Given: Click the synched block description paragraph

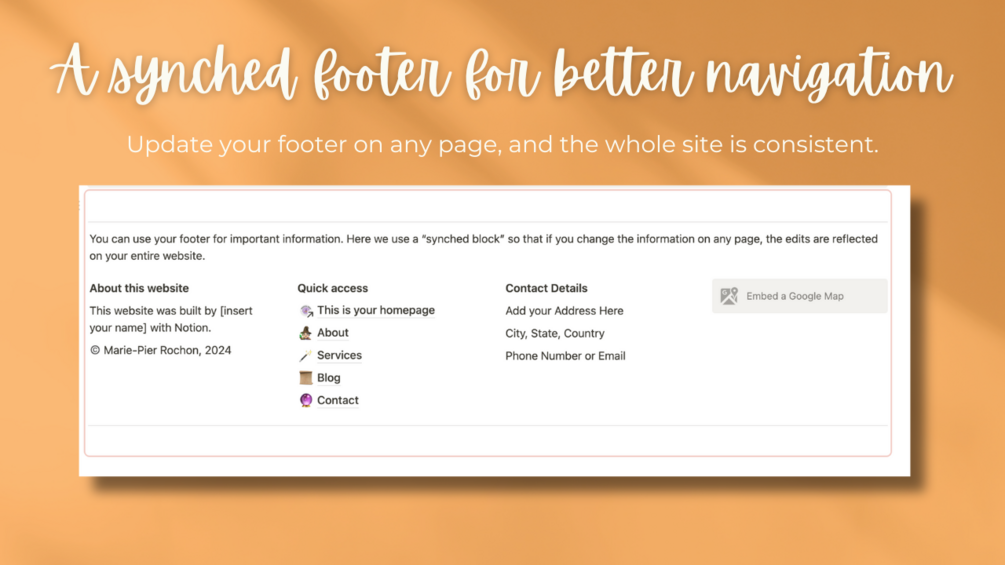Looking at the screenshot, I should point(484,247).
